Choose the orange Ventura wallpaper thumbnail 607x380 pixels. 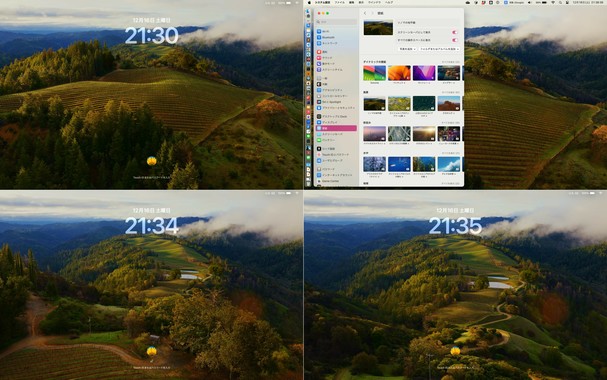pos(399,73)
